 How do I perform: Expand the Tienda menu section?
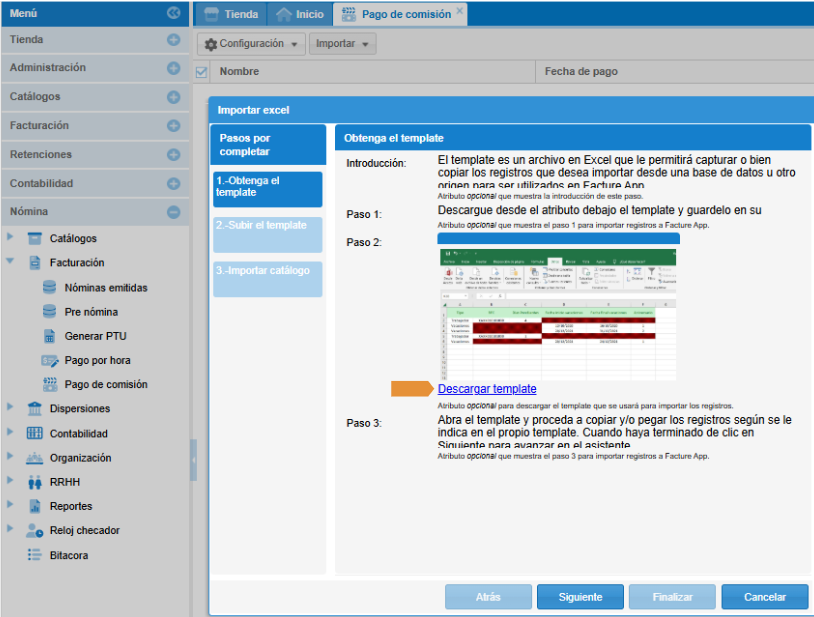tap(173, 40)
